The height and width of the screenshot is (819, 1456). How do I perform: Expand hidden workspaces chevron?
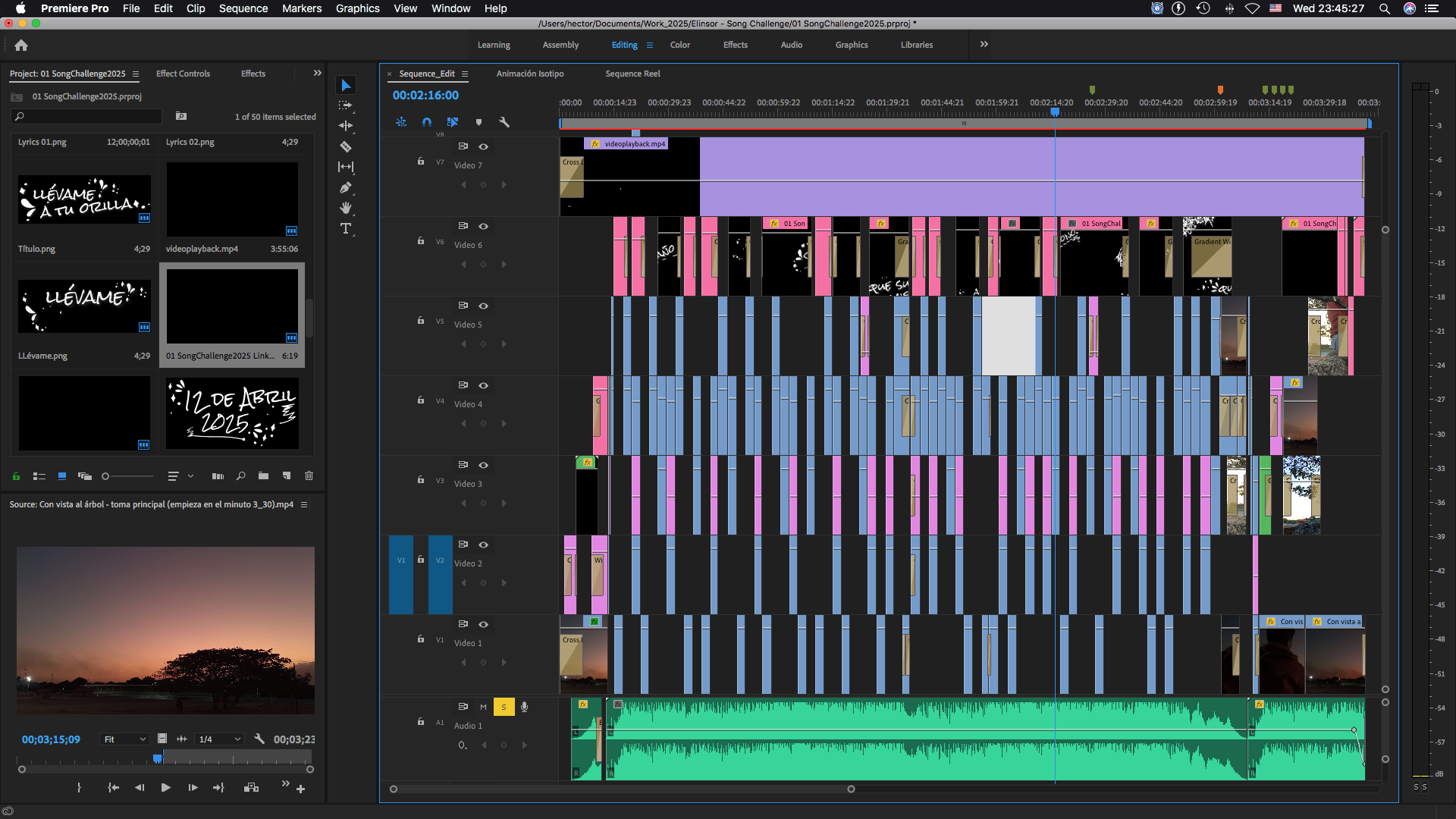coord(984,44)
